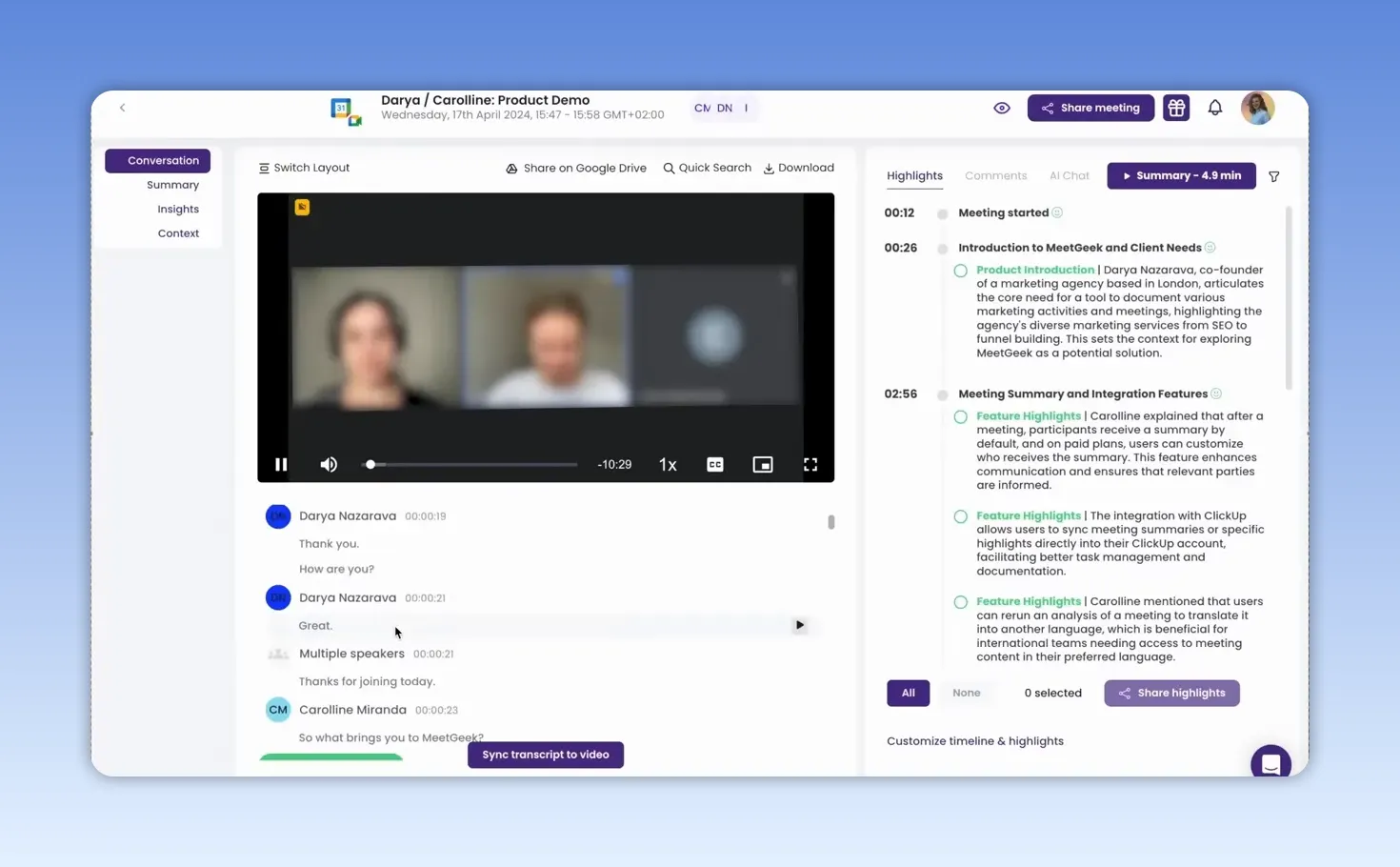Select All highlights
Viewport: 1400px width, 867px height.
[x=908, y=693]
